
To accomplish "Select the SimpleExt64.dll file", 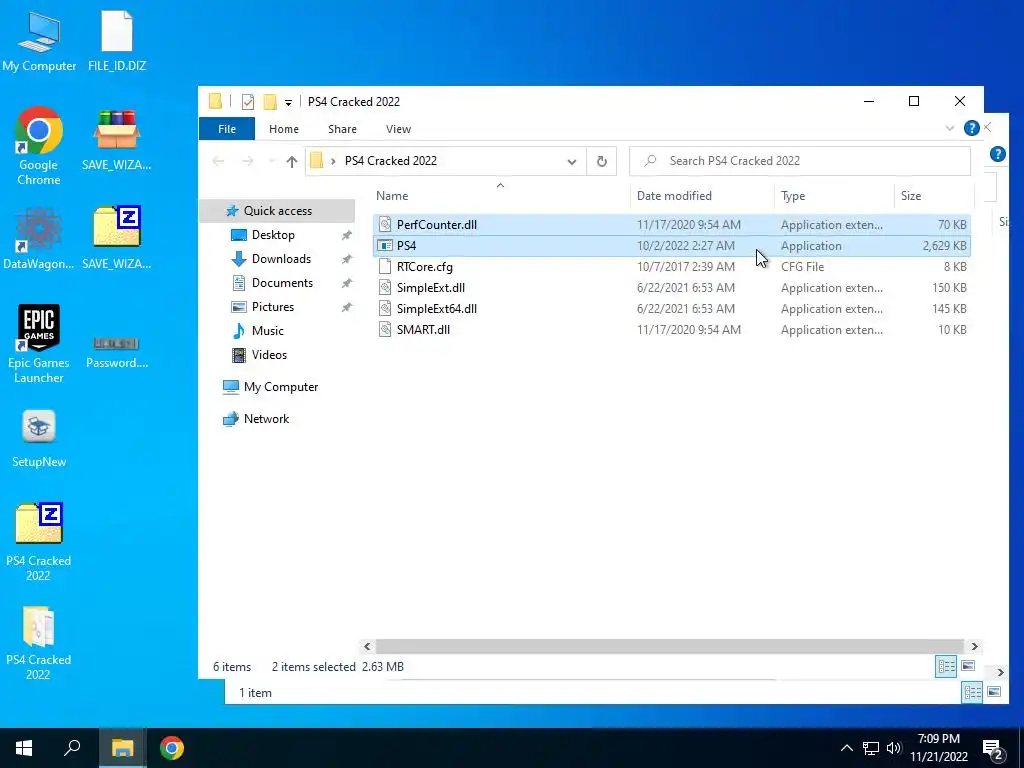I will [671, 308].
